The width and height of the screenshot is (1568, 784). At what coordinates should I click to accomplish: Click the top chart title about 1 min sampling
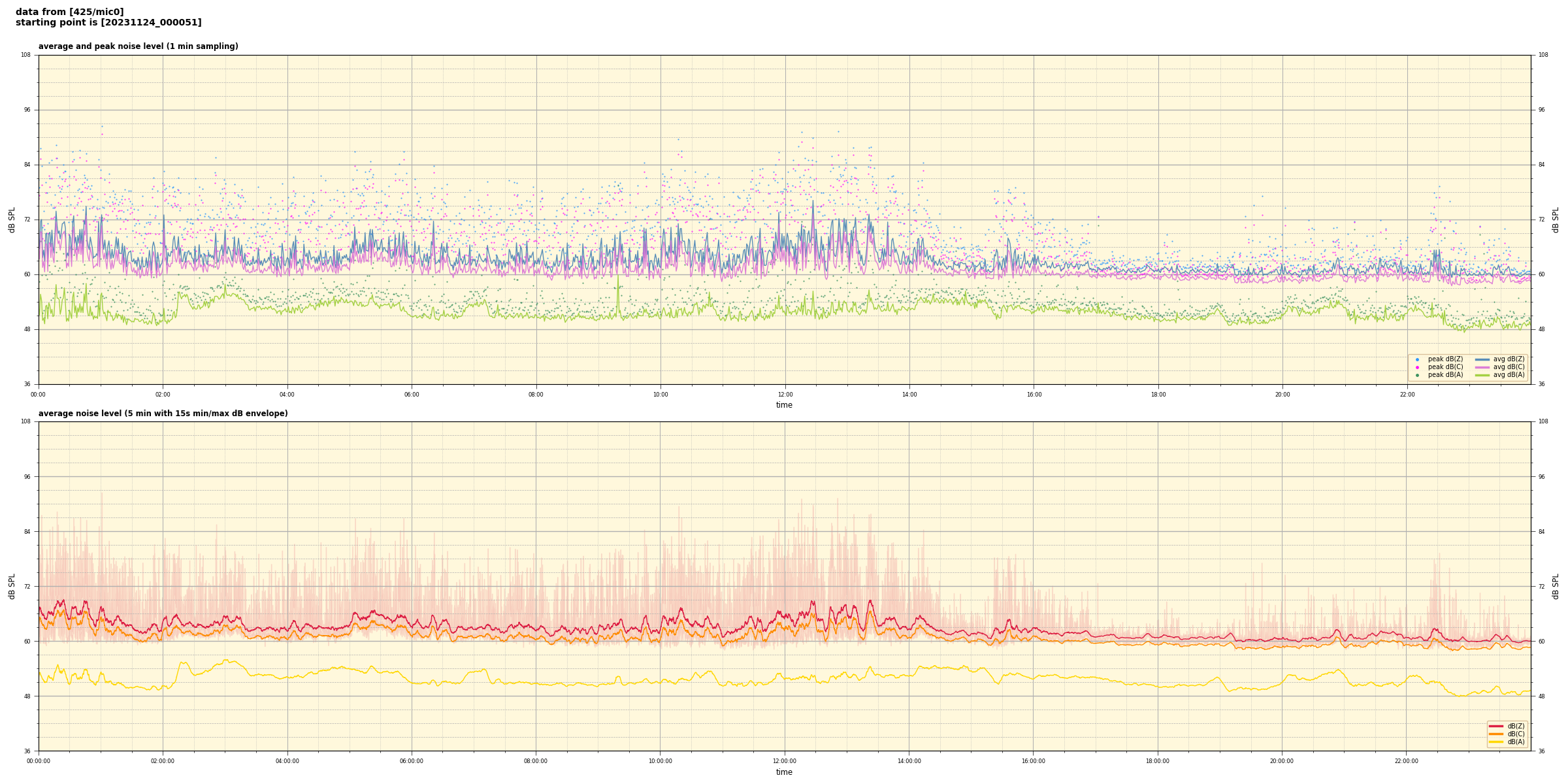[138, 46]
